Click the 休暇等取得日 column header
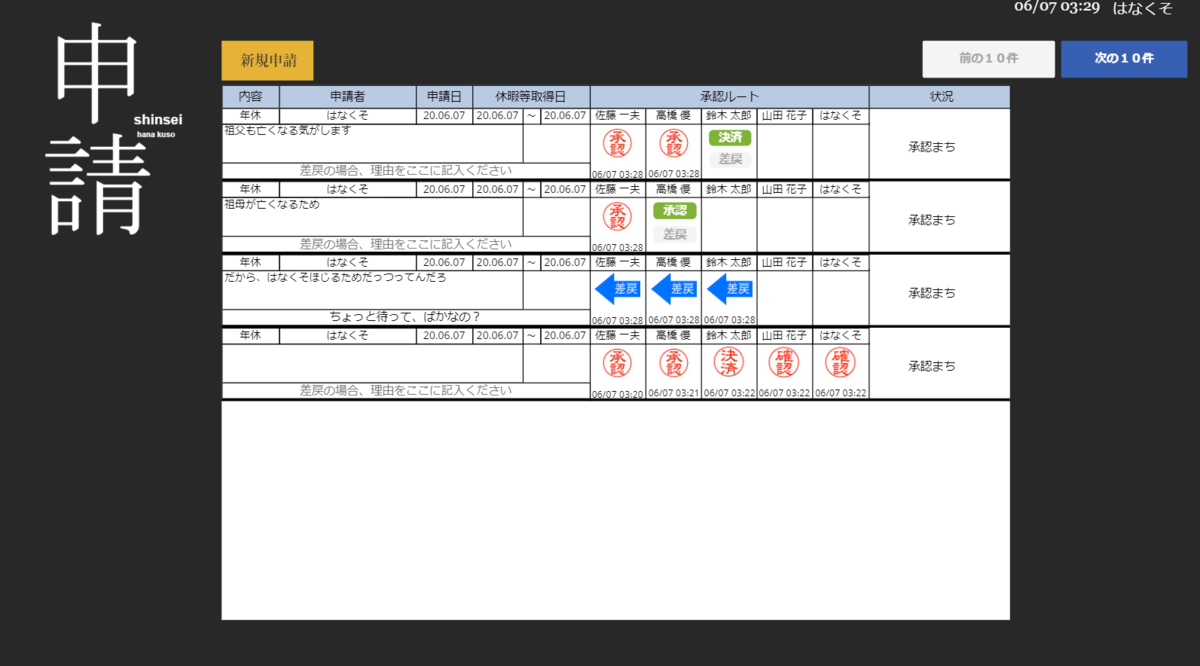 (x=532, y=97)
